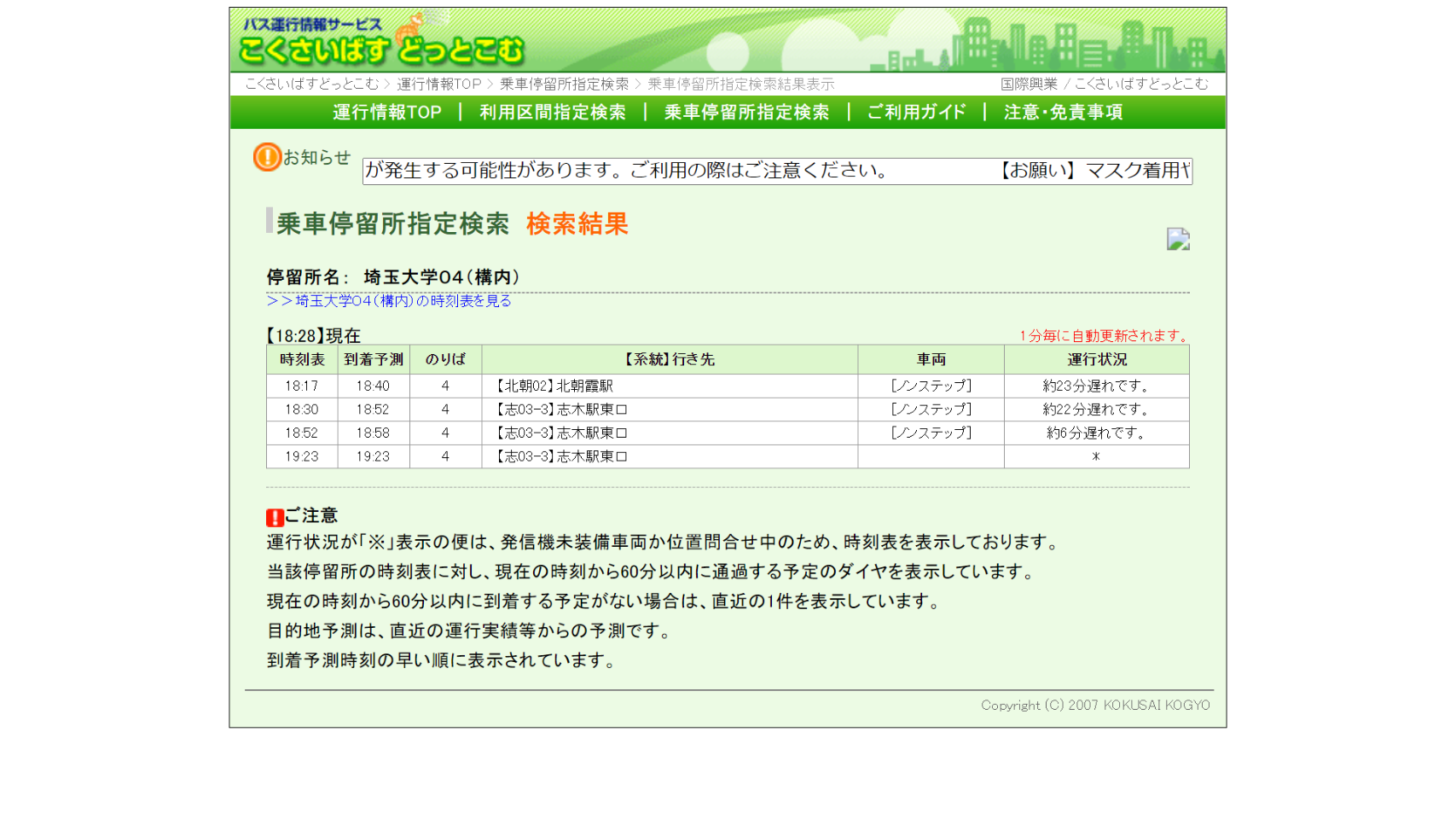Click the こくさいばすどっとこむ site logo
The height and width of the screenshot is (819, 1456).
382,43
